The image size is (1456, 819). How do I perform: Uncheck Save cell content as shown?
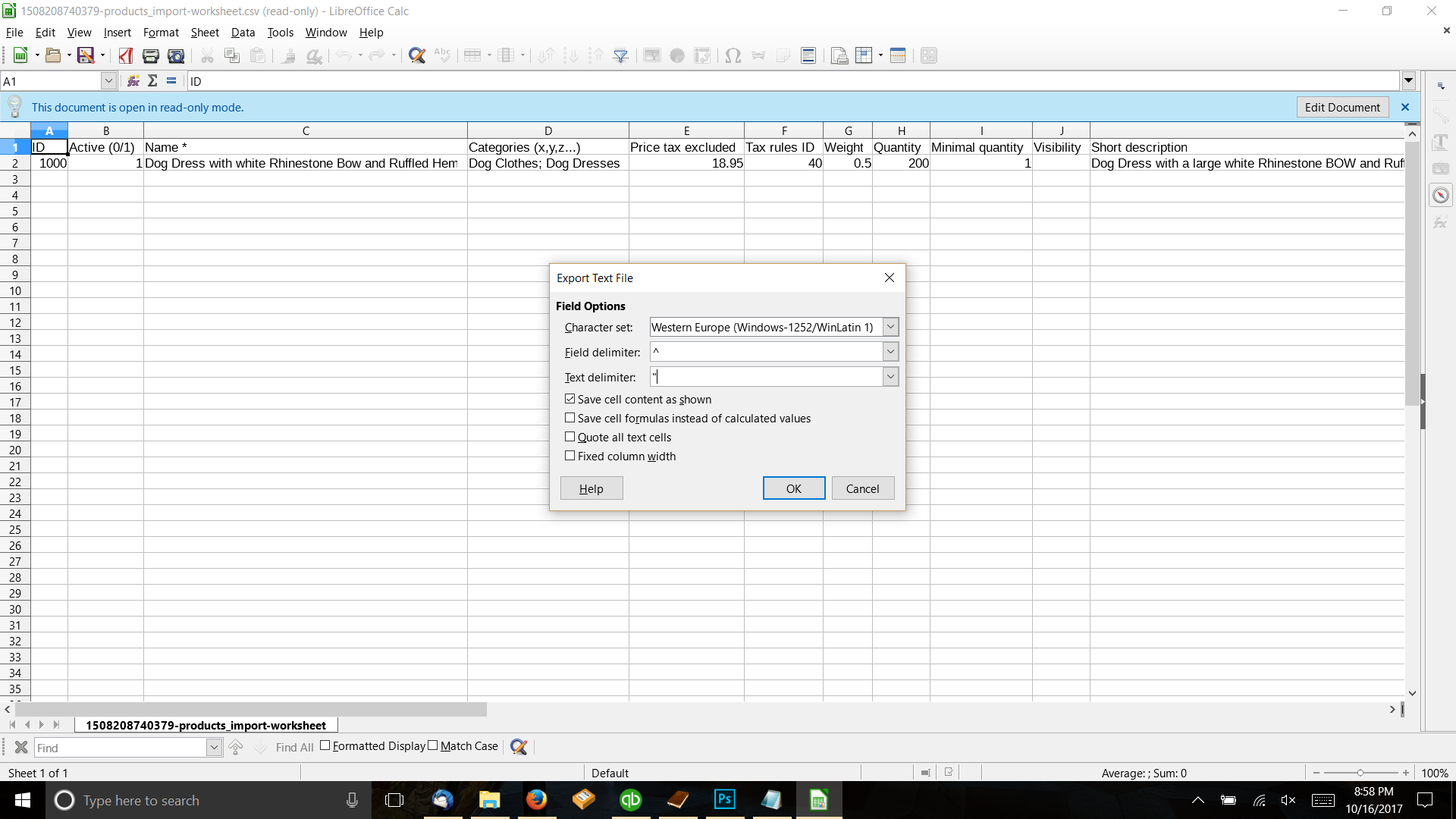click(570, 399)
